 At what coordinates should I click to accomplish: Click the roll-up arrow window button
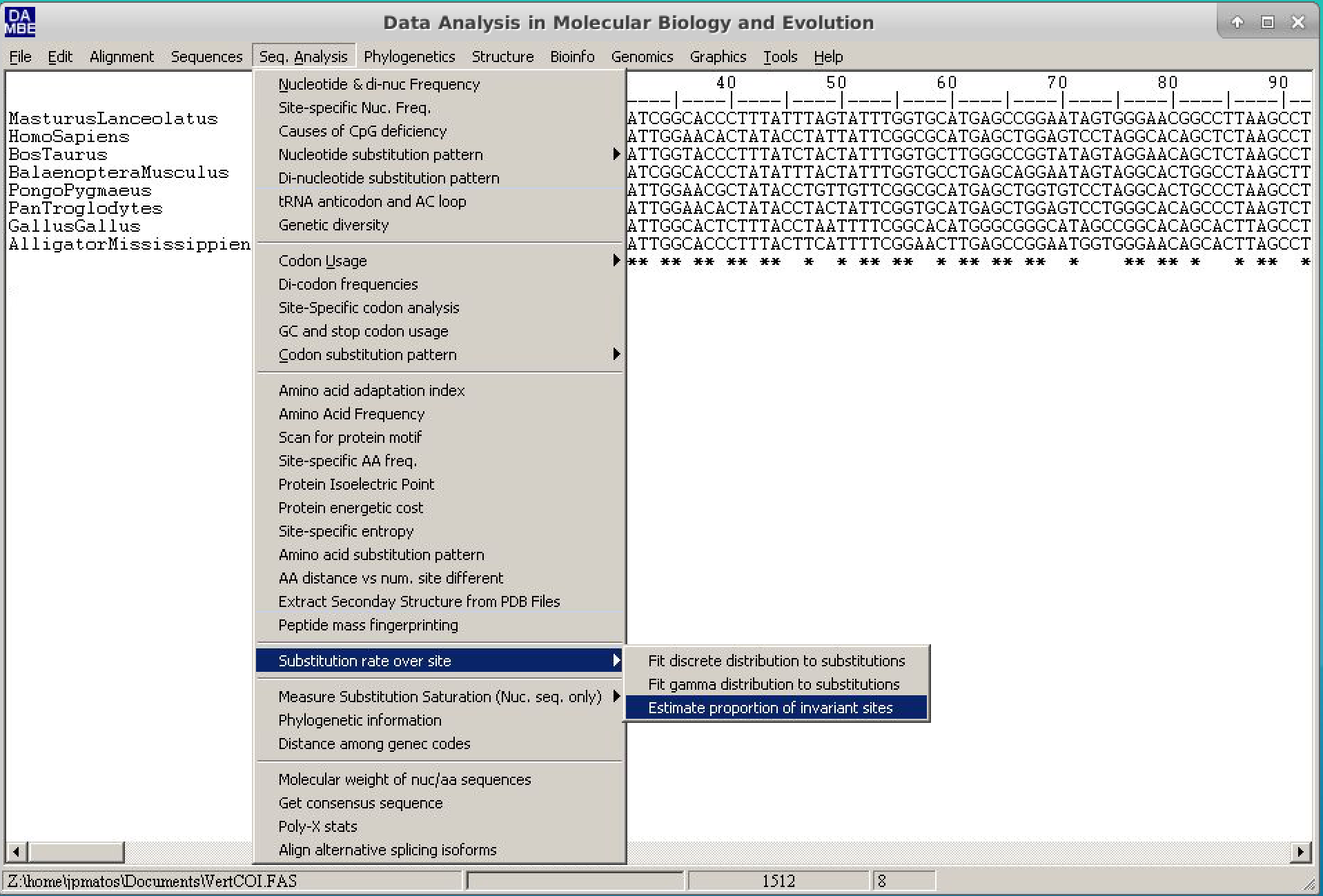coord(1237,22)
